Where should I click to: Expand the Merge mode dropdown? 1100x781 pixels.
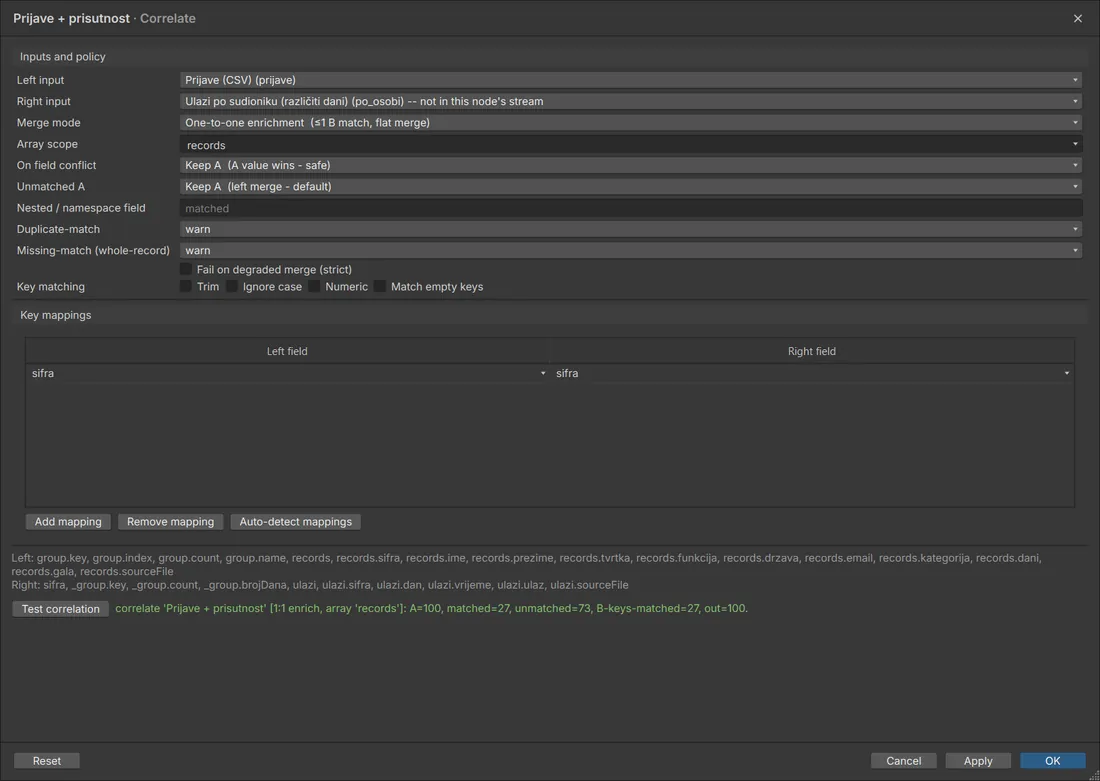[x=631, y=123]
